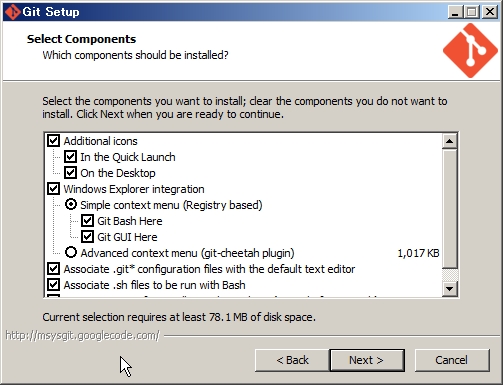
Task: Close the Git Setup window
Action: coord(490,12)
